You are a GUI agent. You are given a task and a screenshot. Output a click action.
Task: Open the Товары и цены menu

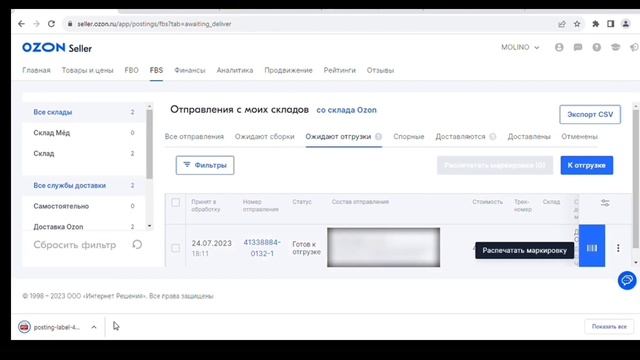pos(87,70)
